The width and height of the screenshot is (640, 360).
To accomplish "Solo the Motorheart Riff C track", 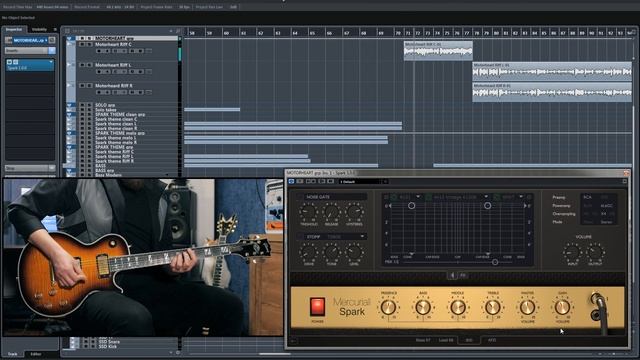I will click(x=89, y=44).
